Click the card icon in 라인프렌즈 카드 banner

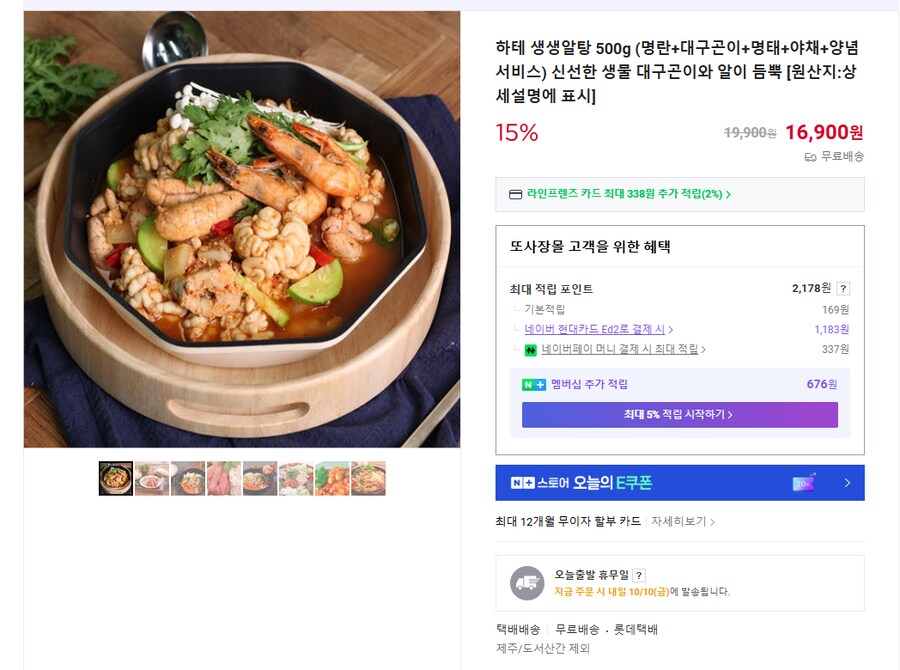pos(516,194)
